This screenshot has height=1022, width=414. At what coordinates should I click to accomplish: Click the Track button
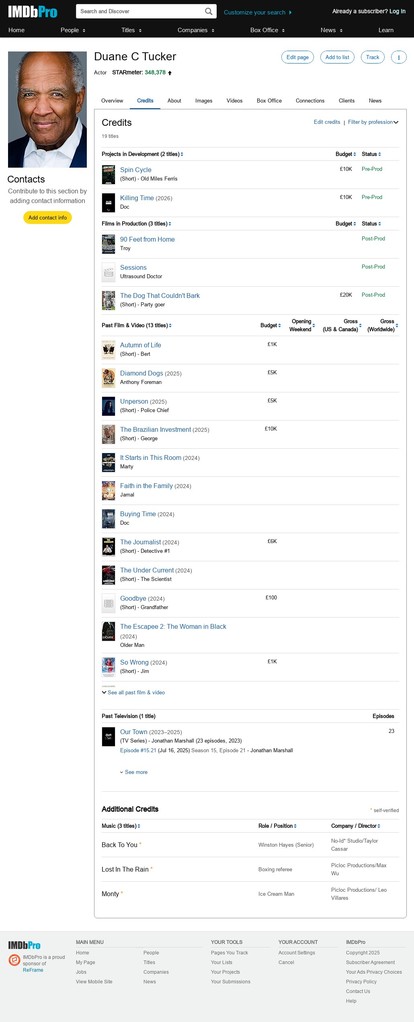(372, 57)
